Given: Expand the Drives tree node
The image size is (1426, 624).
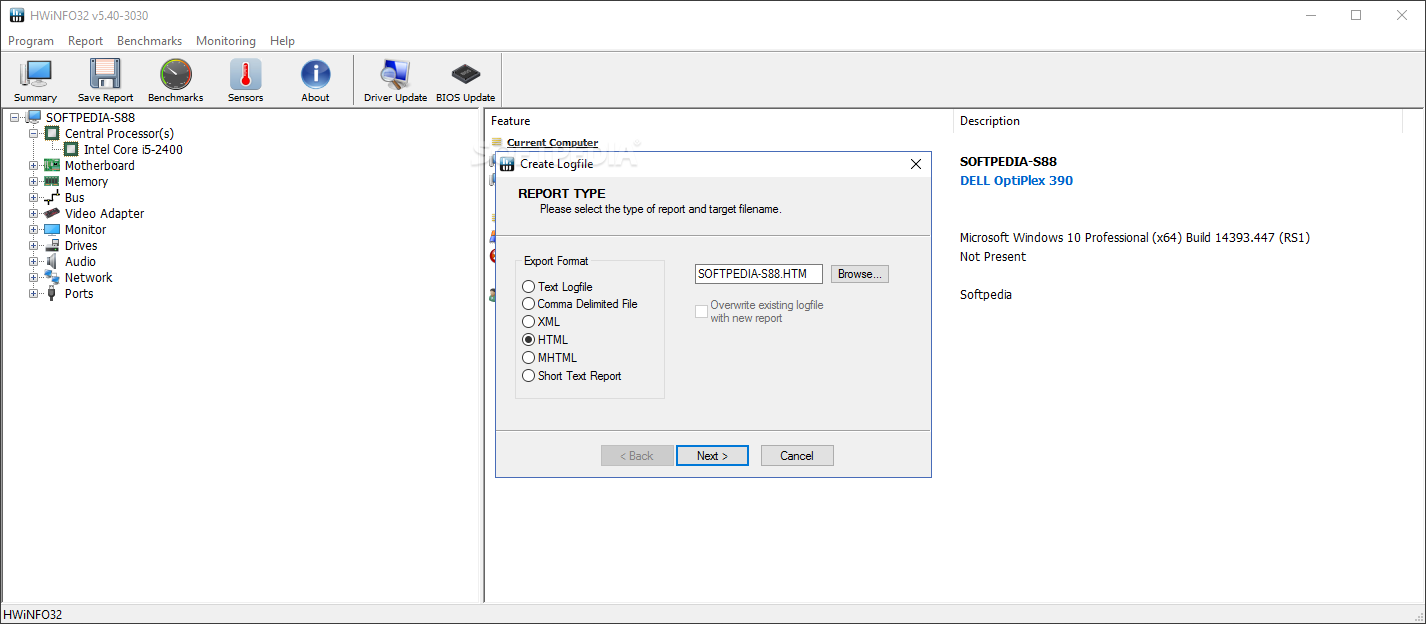Looking at the screenshot, I should point(34,245).
